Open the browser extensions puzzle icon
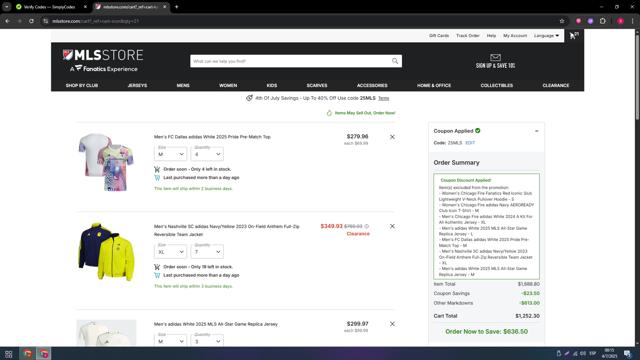640x360 pixels. tap(603, 21)
